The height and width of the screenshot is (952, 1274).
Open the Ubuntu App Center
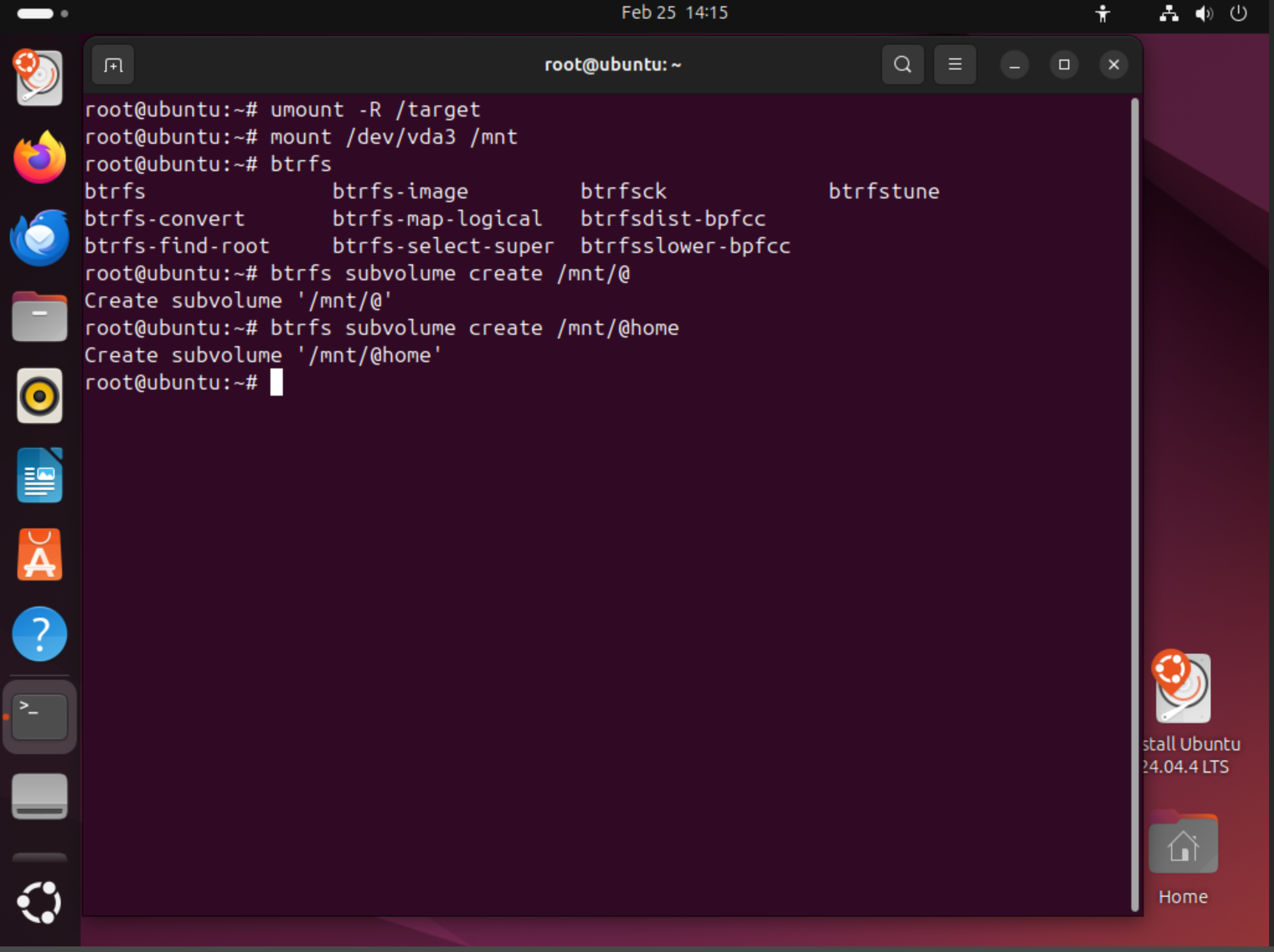coord(40,555)
